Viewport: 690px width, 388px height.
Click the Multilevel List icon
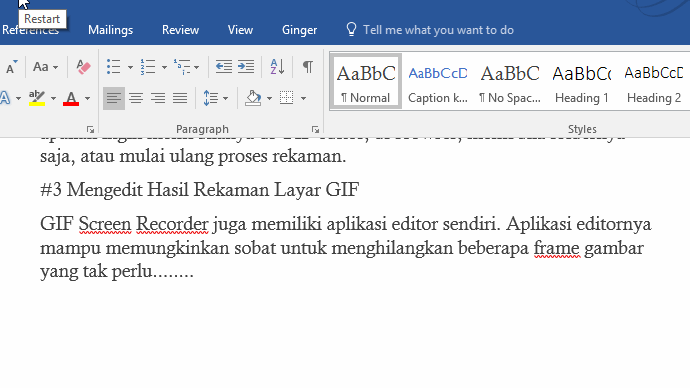coord(182,67)
